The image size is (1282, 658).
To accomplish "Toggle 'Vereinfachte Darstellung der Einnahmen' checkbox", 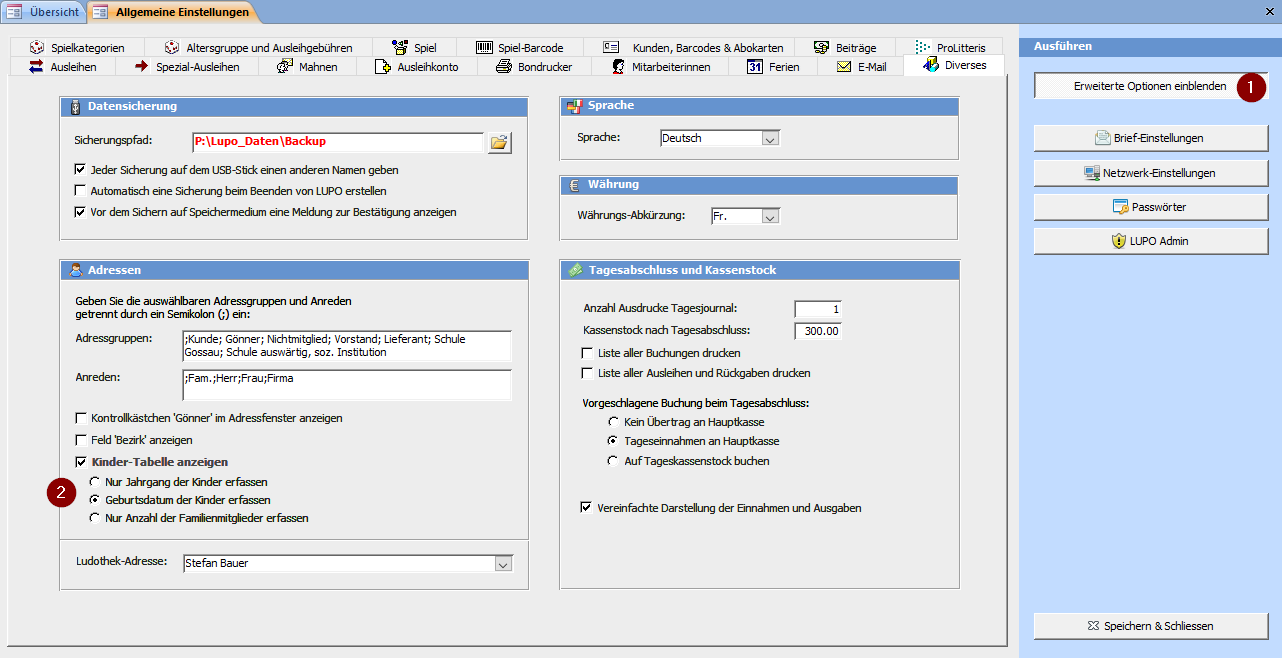I will (x=586, y=508).
